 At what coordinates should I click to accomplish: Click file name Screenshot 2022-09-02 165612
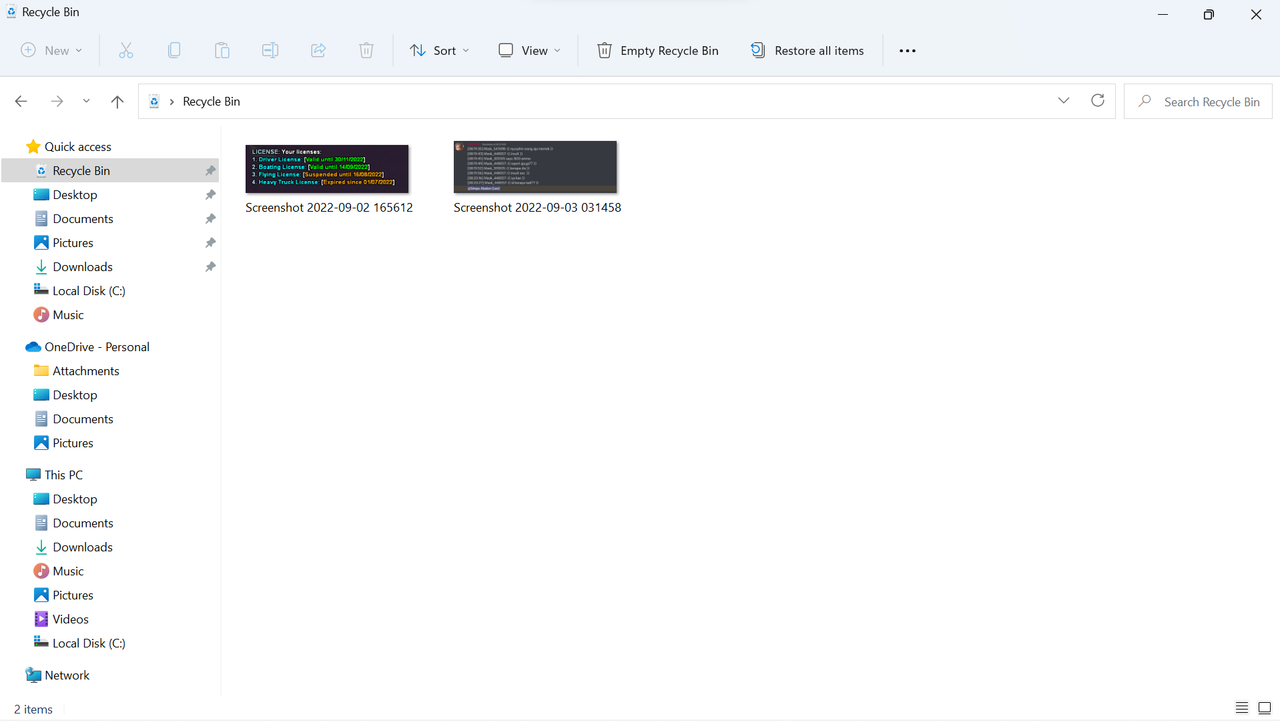tap(329, 207)
